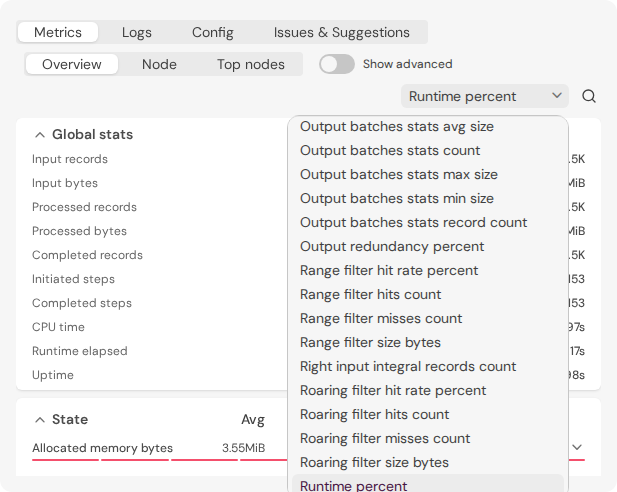Click the Processed records stat label
Screen dimensions: 617x492
[84, 207]
